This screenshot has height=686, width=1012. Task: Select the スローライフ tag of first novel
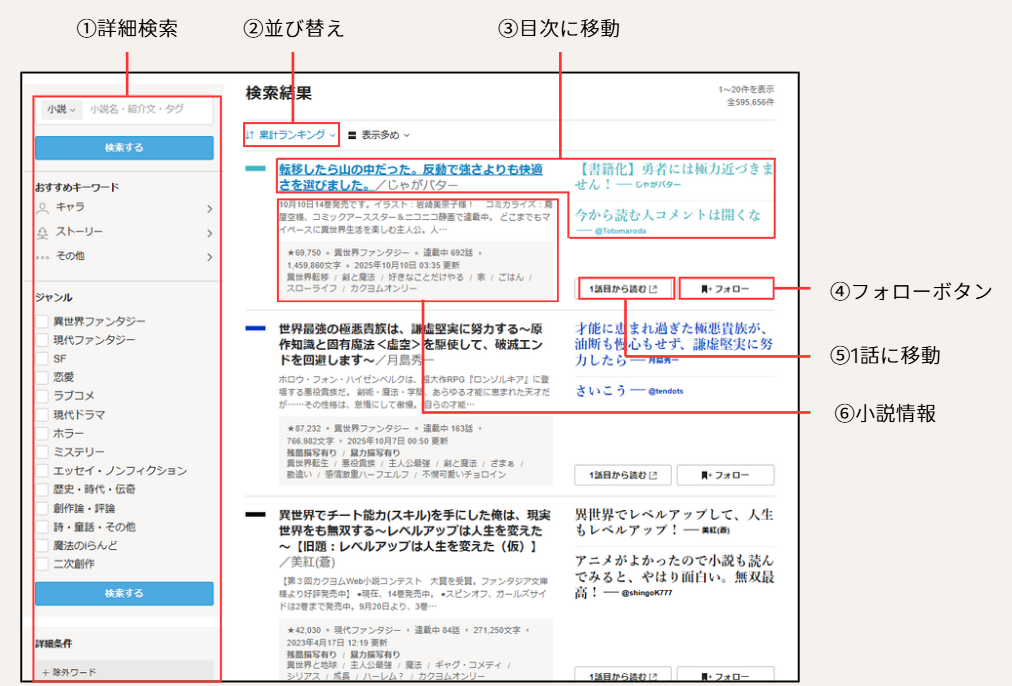tap(312, 288)
